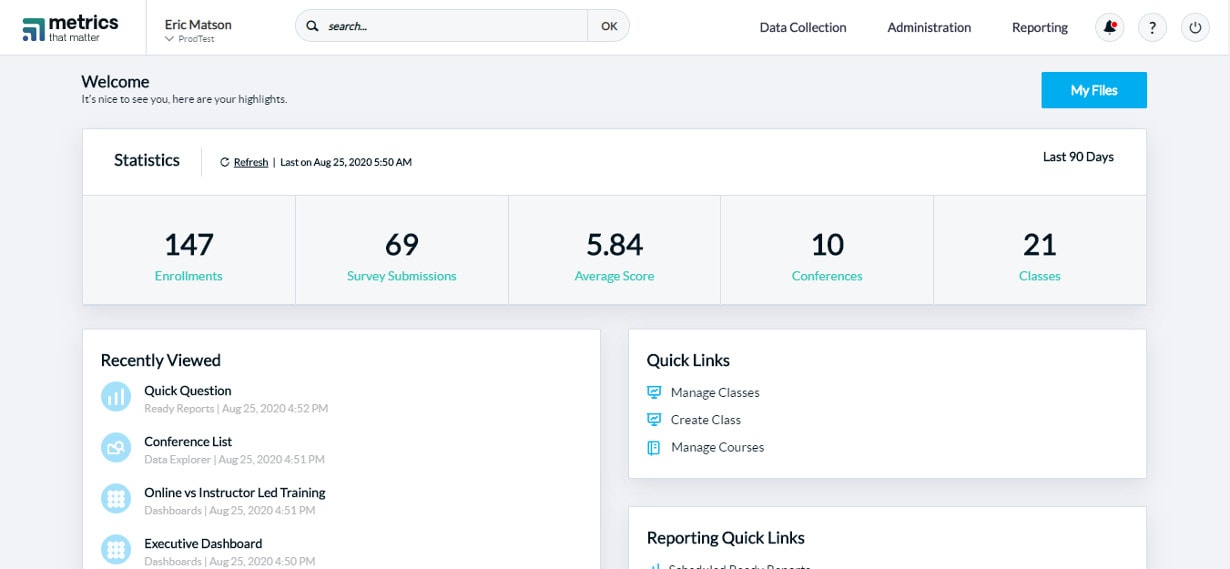Open the Reporting menu
Image resolution: width=1230 pixels, height=569 pixels.
click(x=1039, y=28)
